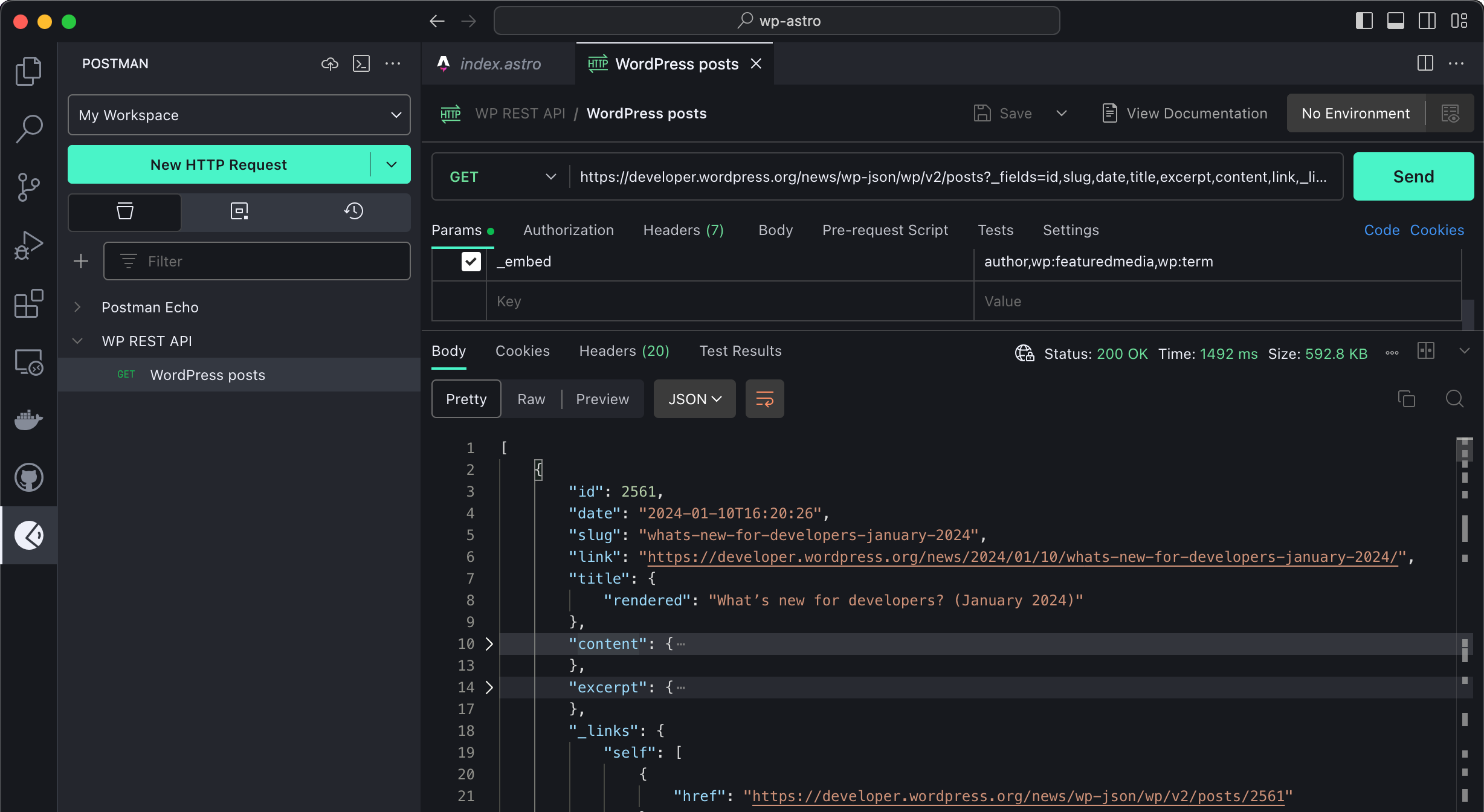1484x812 pixels.
Task: Expand the folded excerpt object
Action: pyautogui.click(x=489, y=688)
